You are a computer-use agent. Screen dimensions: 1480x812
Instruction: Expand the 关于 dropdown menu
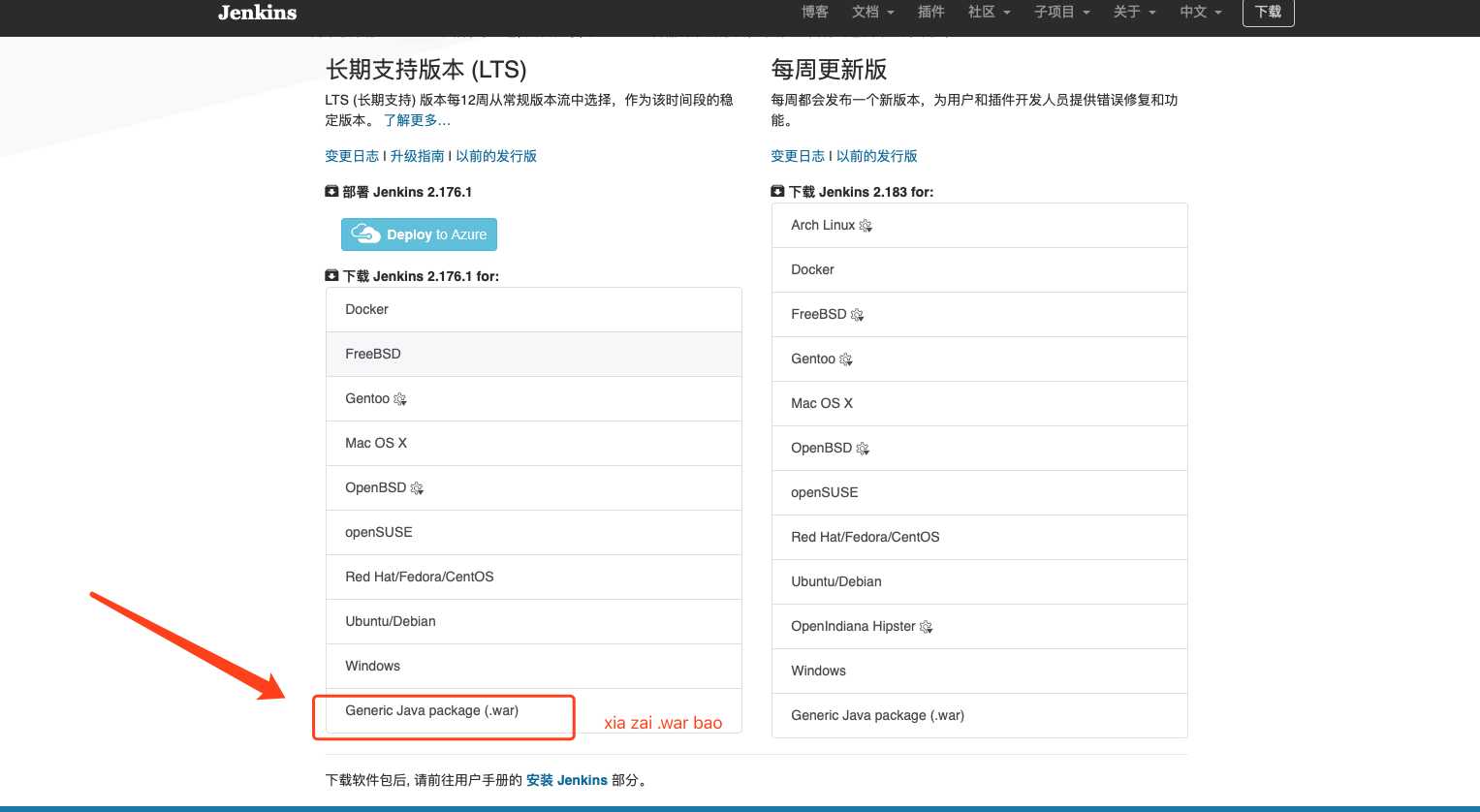tap(1134, 12)
